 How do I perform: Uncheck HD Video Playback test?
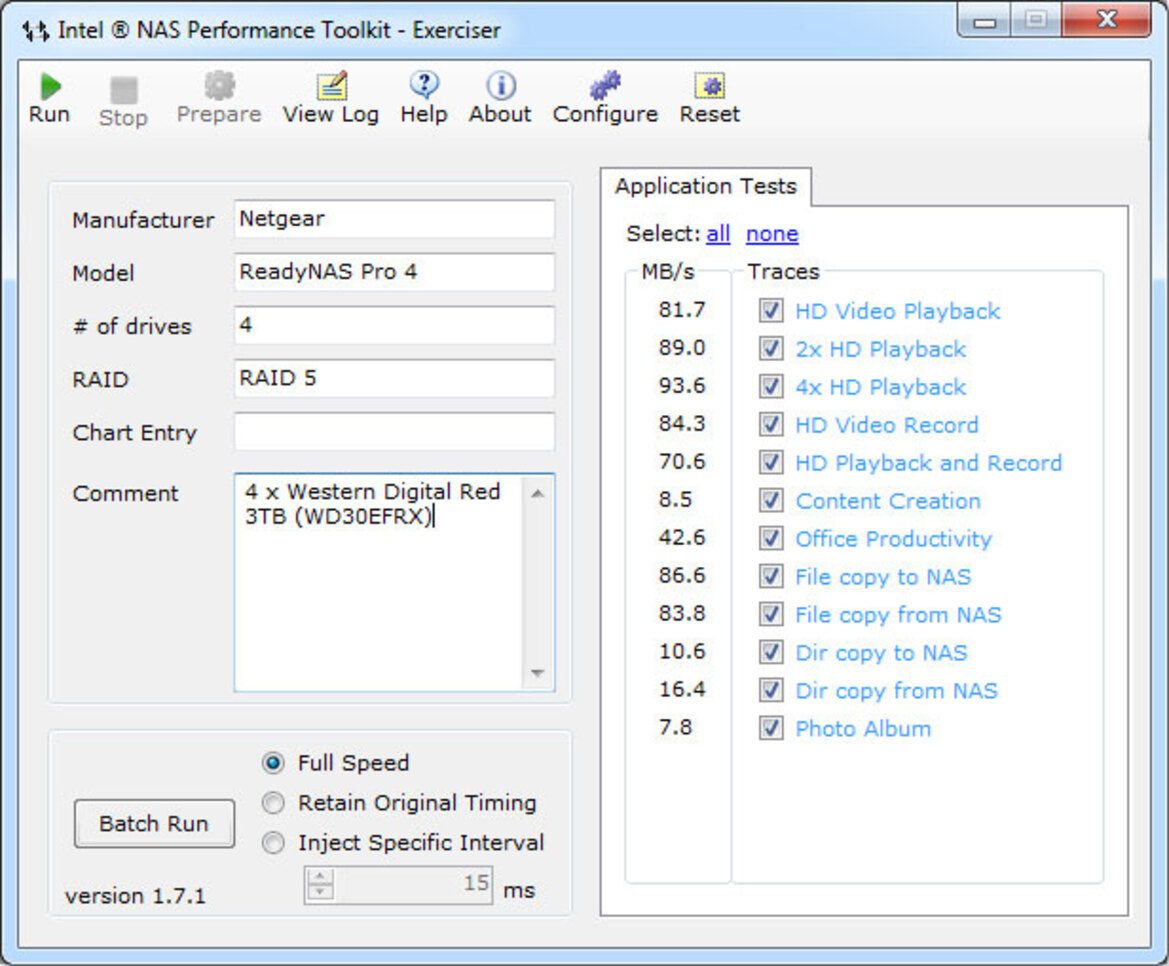[x=771, y=310]
